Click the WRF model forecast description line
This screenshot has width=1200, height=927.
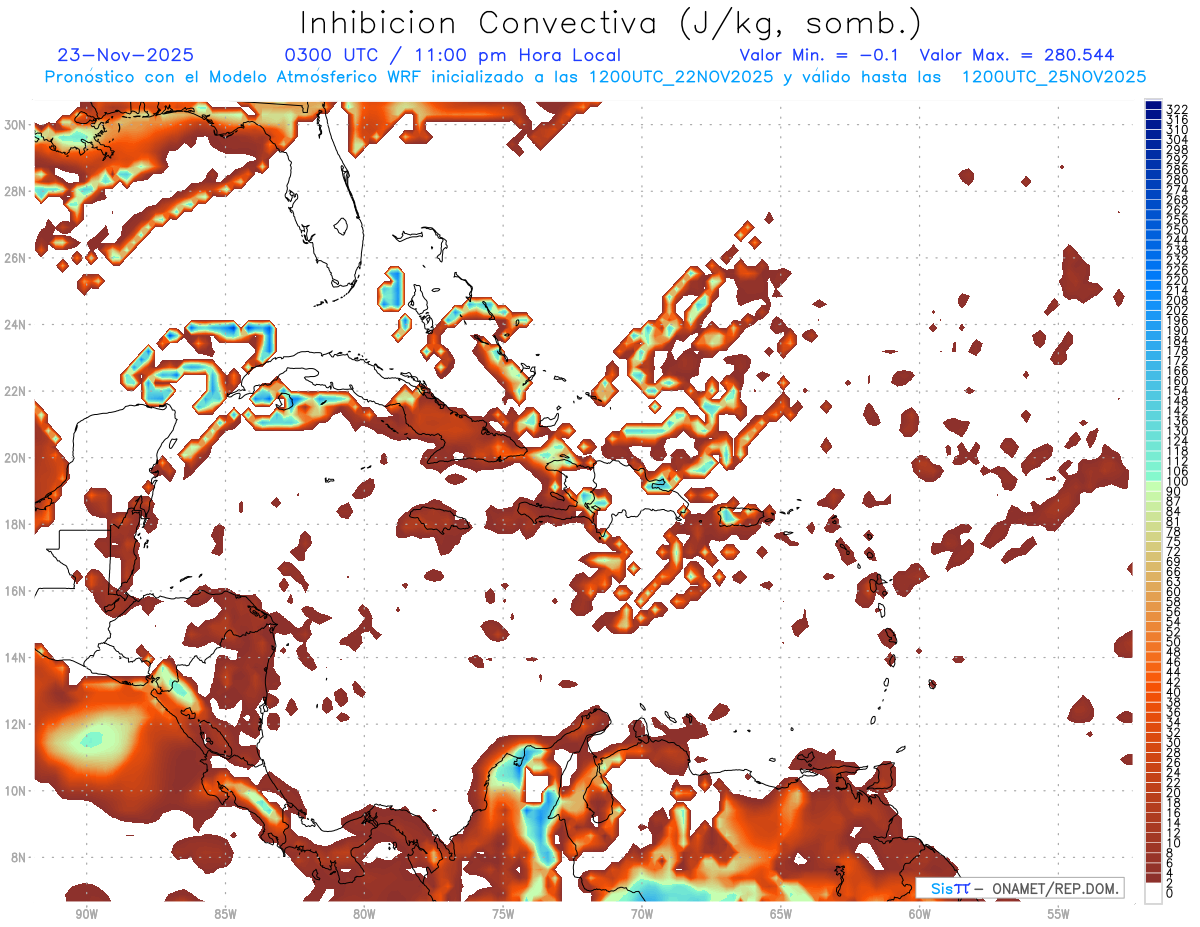pos(595,77)
